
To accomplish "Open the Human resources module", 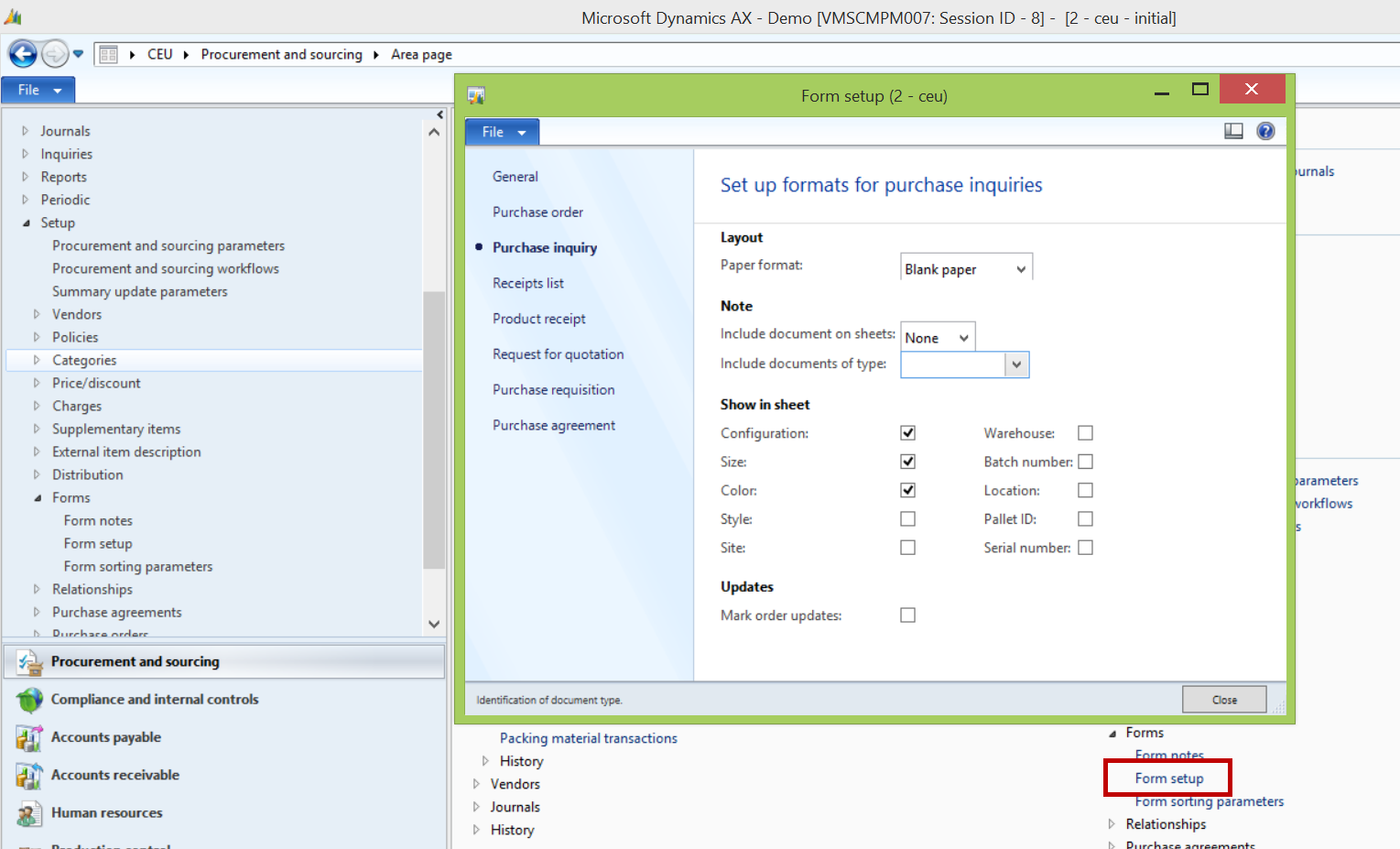I will click(107, 812).
